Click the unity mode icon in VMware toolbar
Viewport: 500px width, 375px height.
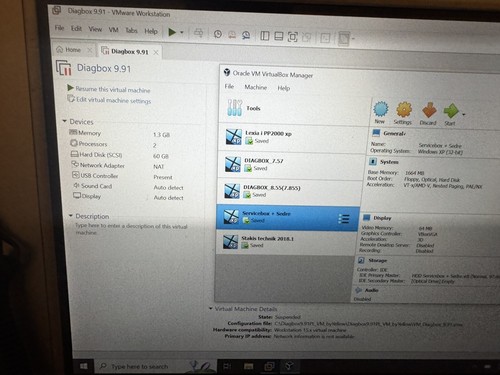[x=307, y=37]
